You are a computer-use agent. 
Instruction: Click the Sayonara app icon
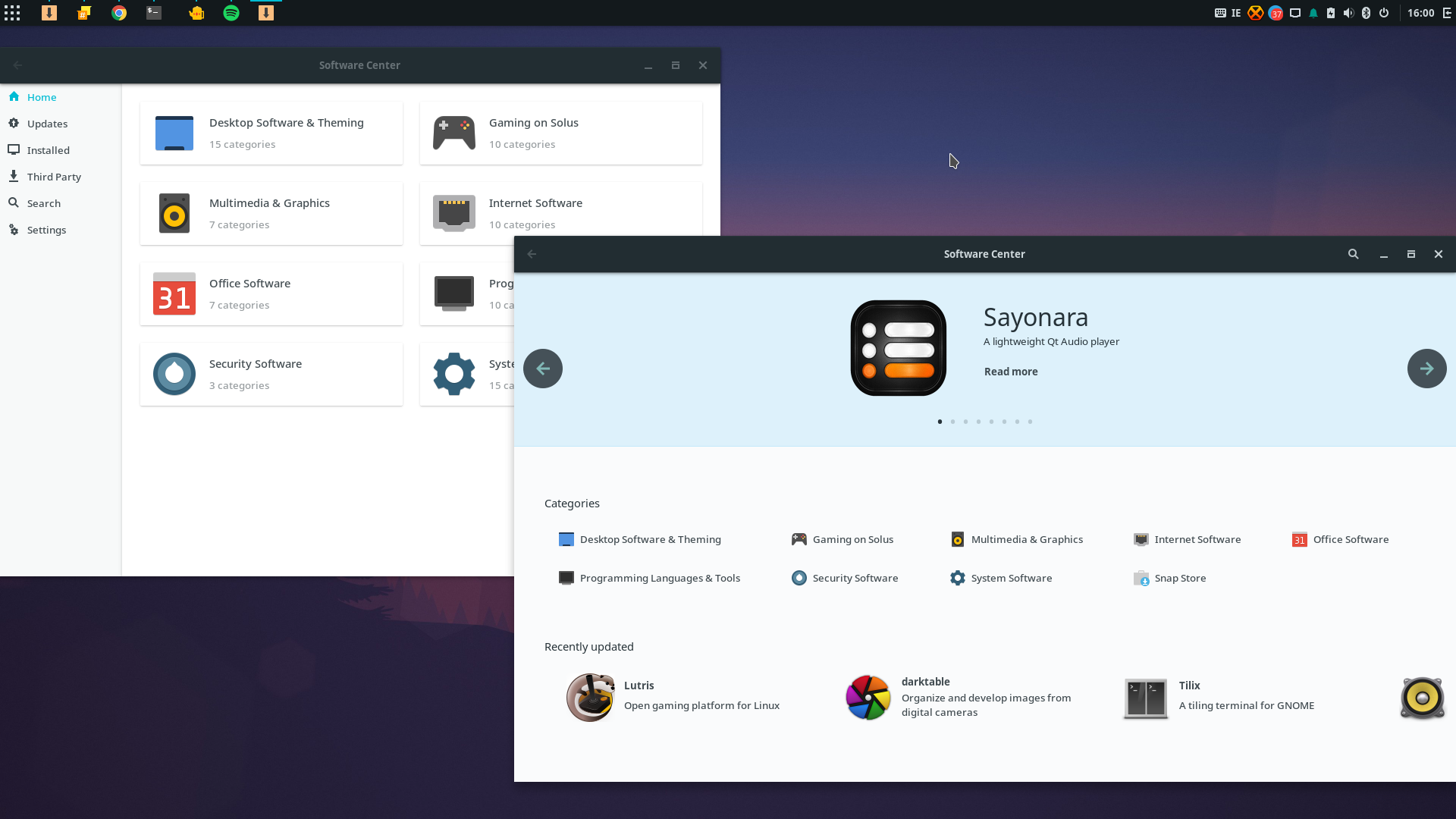click(x=899, y=348)
